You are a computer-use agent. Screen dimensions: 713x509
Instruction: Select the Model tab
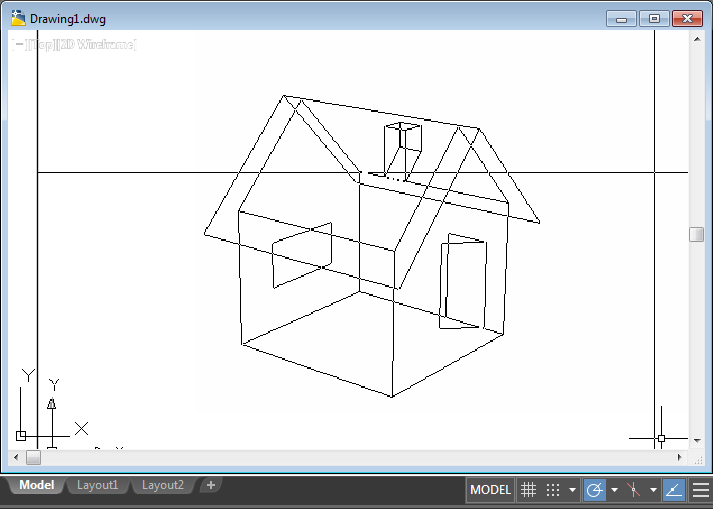tap(37, 485)
